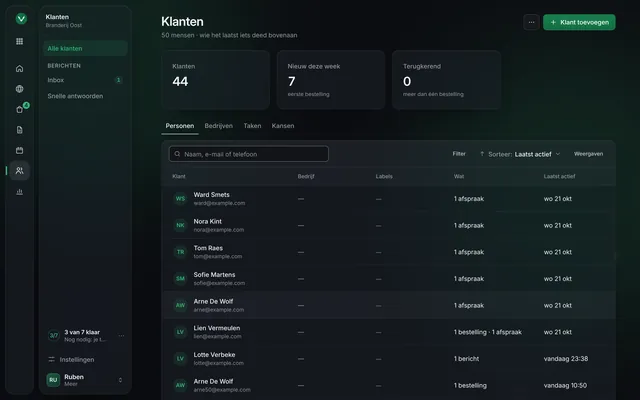Image resolution: width=640 pixels, height=400 pixels.
Task: Open the Sorteer: Laatst actief dropdown
Action: 520,154
